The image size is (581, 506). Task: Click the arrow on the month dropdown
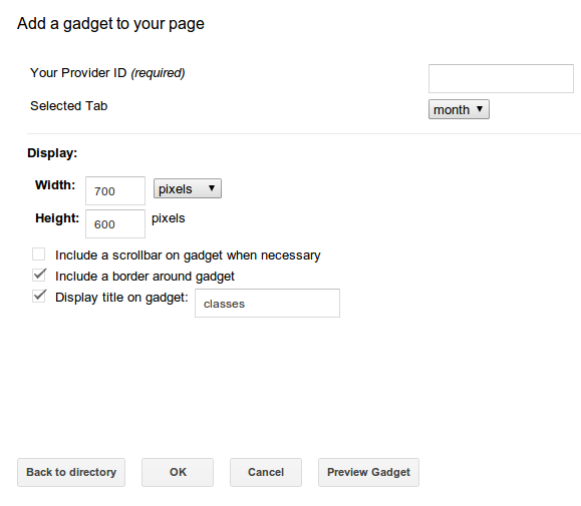pos(480,109)
